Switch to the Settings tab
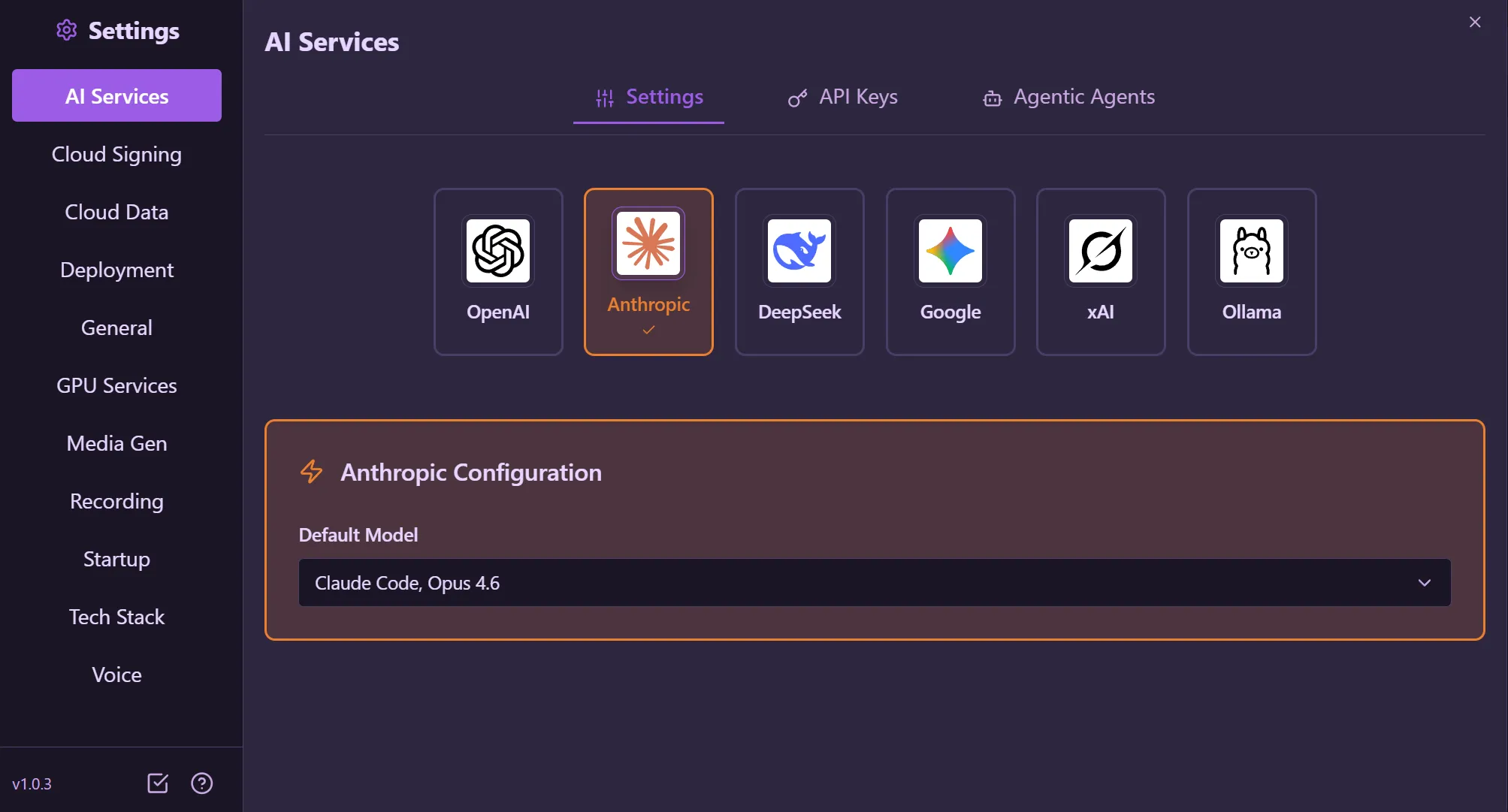The image size is (1508, 812). coord(648,97)
